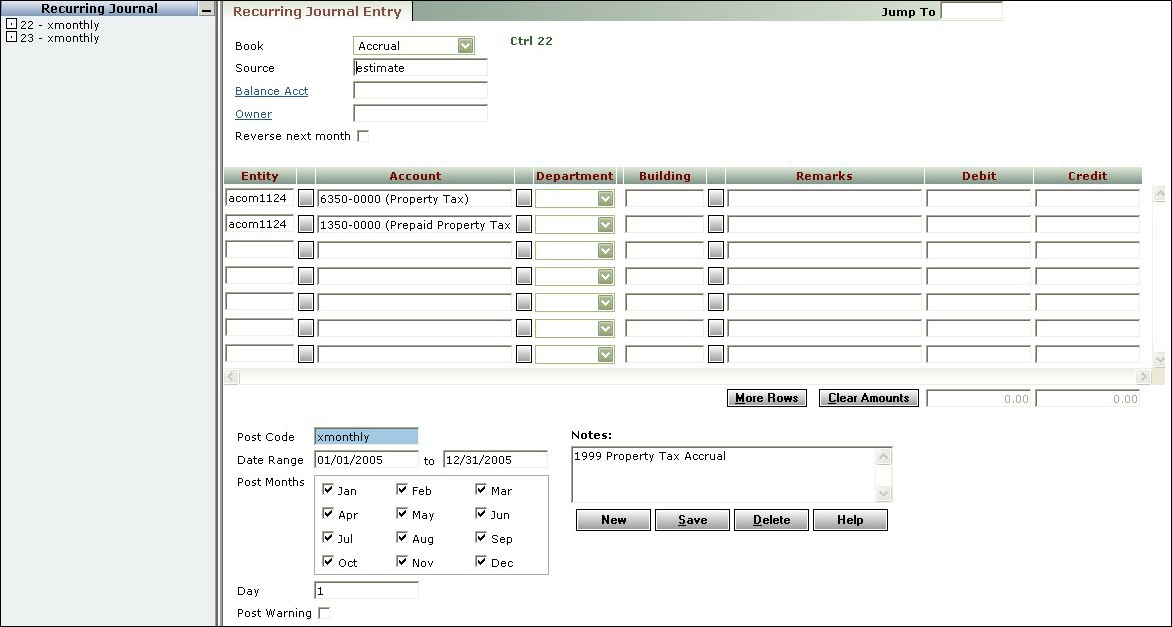Open the Book dropdown showing Accrual
This screenshot has height=627, width=1172.
[x=466, y=45]
